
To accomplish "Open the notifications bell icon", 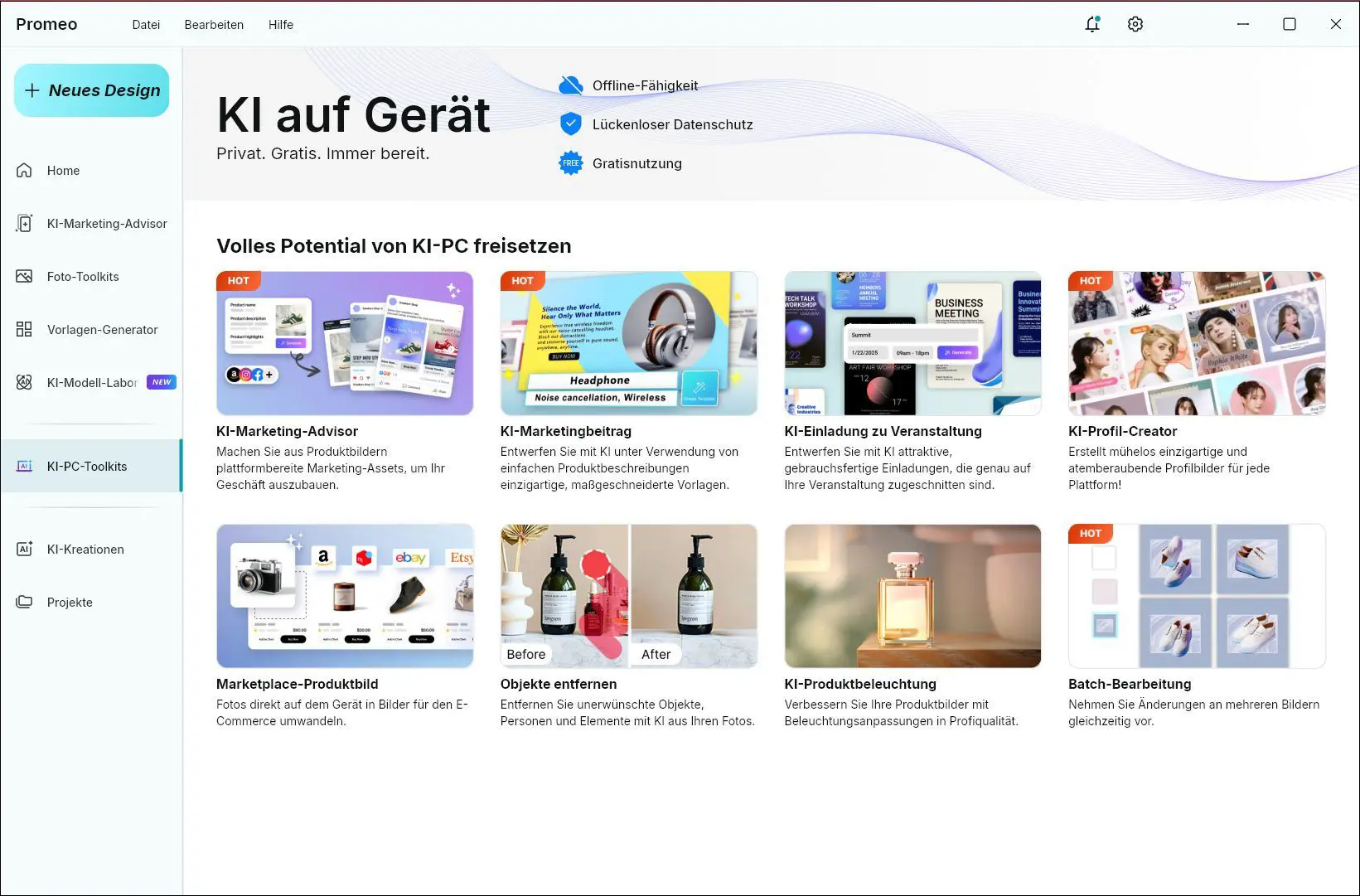I will click(x=1092, y=24).
